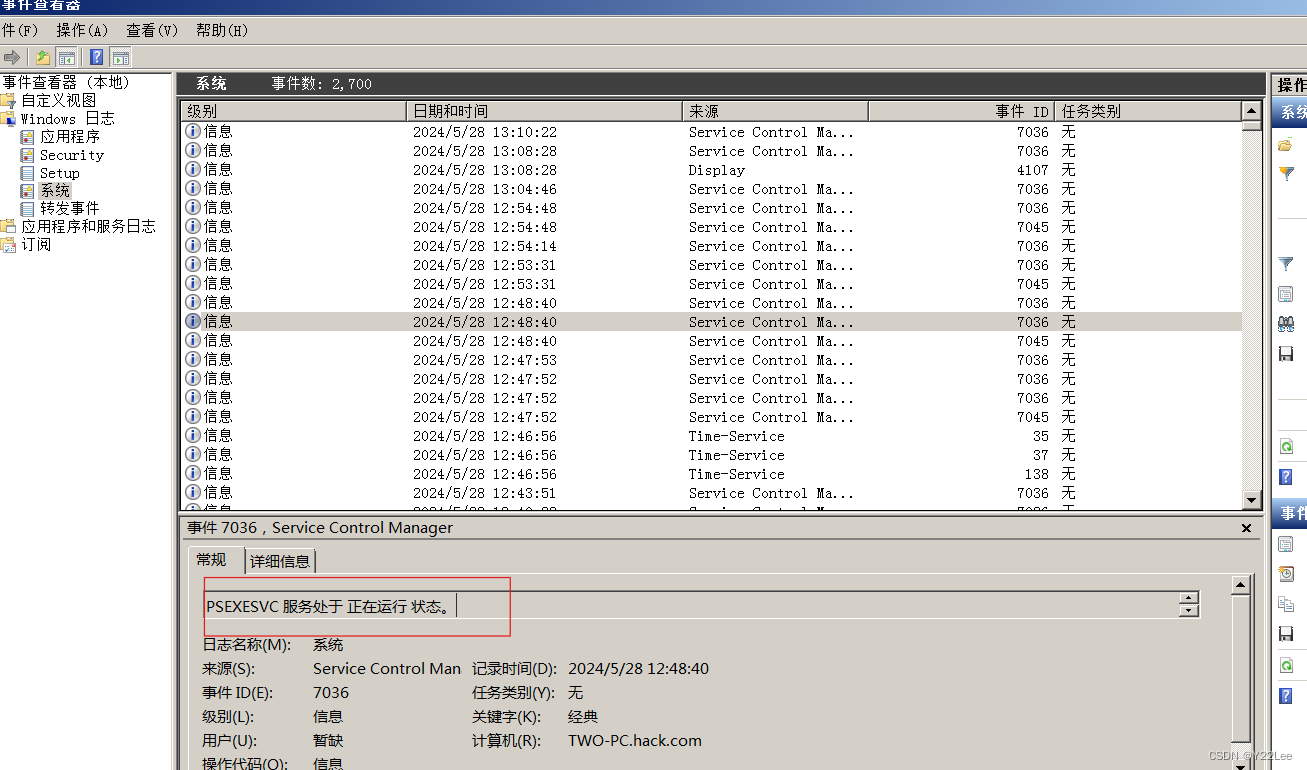
Task: Select the Time-Service row with event ID 35
Action: coord(711,436)
